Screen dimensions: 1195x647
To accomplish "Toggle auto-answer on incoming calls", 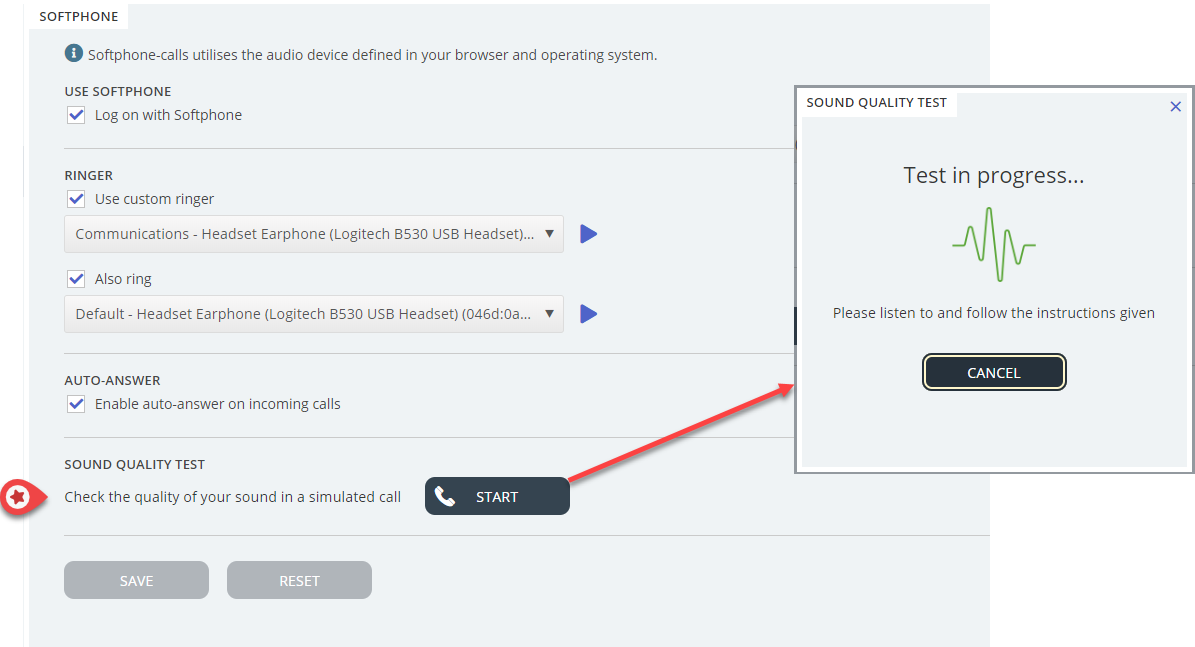I will pos(76,404).
